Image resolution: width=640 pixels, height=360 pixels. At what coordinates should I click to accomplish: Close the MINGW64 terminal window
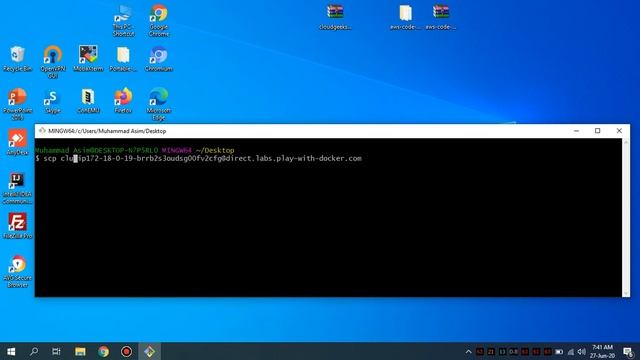(619, 131)
